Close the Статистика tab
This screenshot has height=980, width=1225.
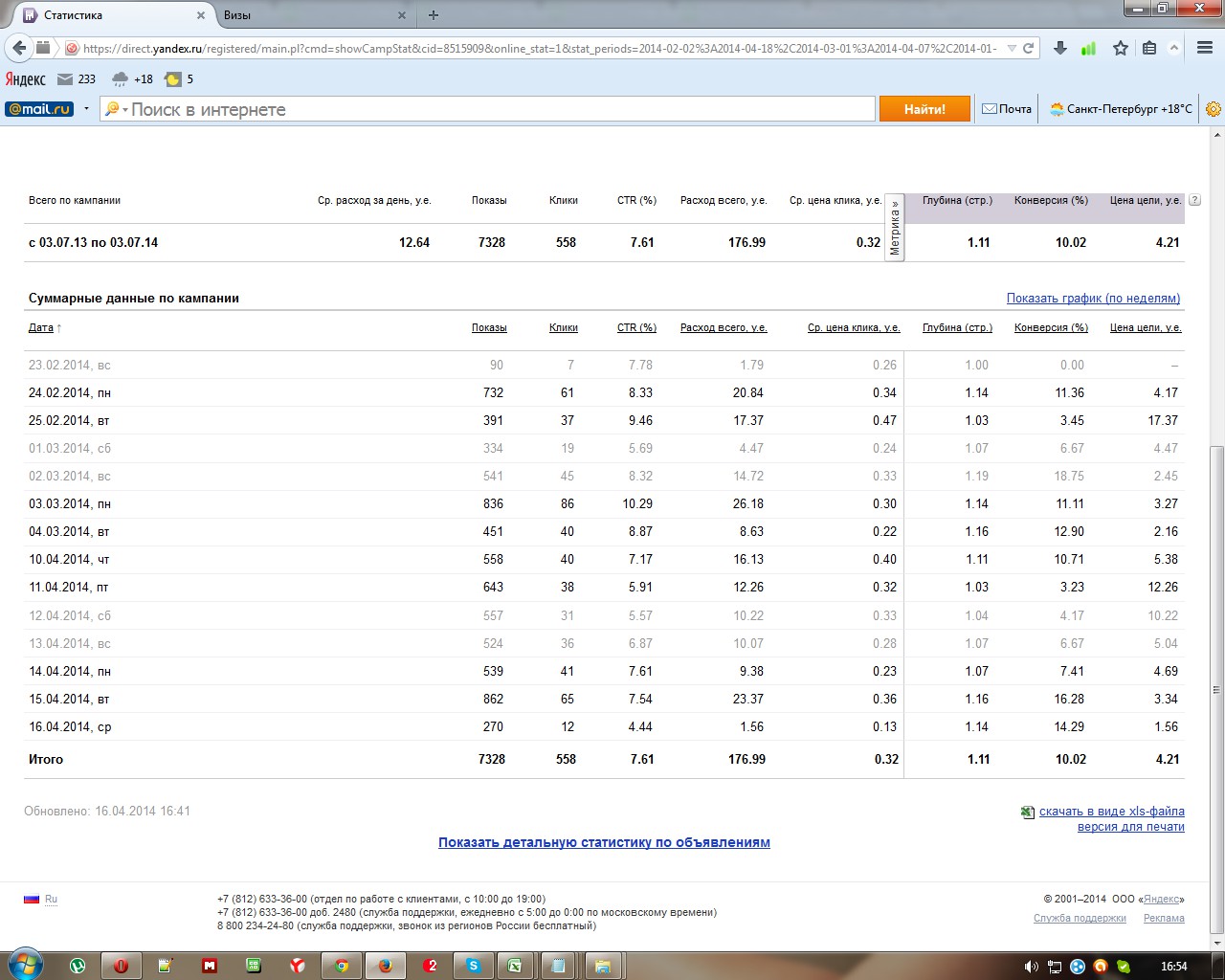coord(201,15)
